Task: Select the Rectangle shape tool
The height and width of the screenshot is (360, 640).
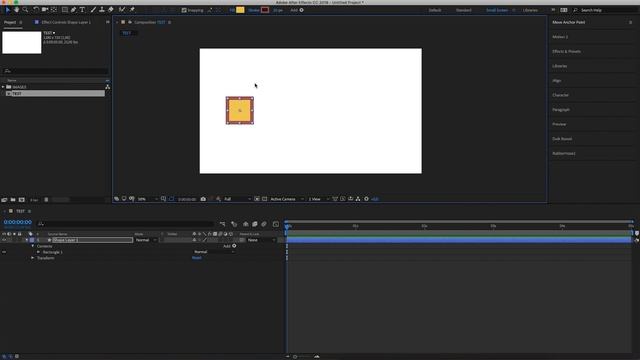Action: (65, 10)
